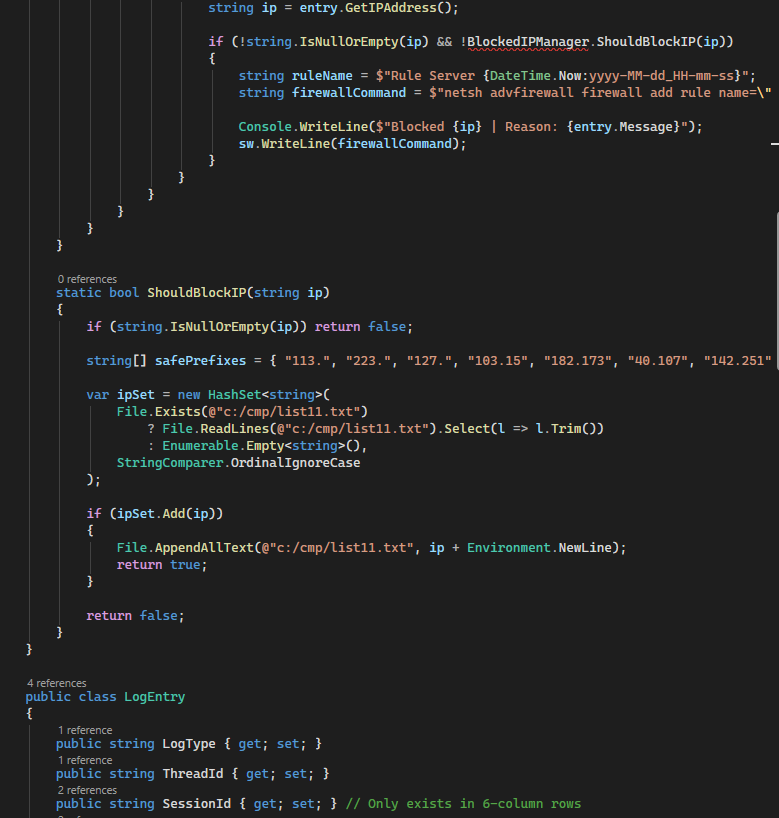Click the 'Rule Server' string text
The height and width of the screenshot is (818, 779).
[433, 76]
